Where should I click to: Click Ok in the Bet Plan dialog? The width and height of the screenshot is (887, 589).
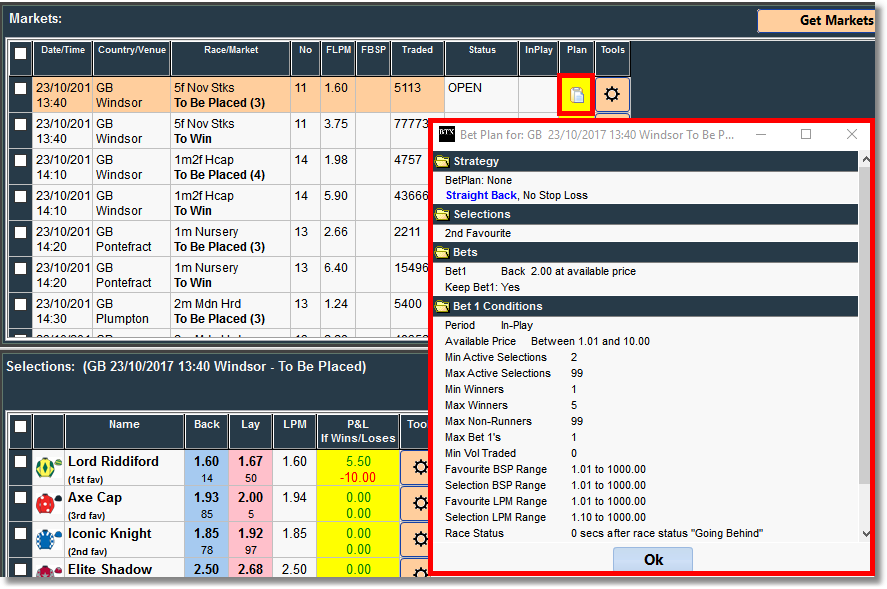(653, 560)
